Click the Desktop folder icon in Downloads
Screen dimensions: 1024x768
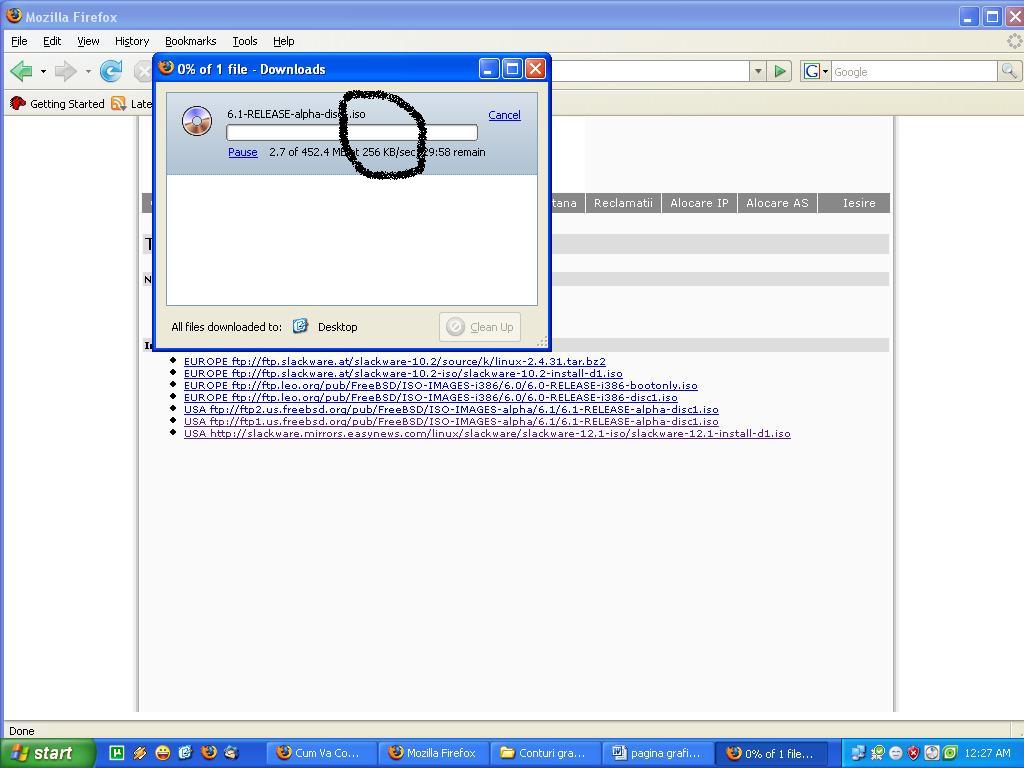(300, 327)
